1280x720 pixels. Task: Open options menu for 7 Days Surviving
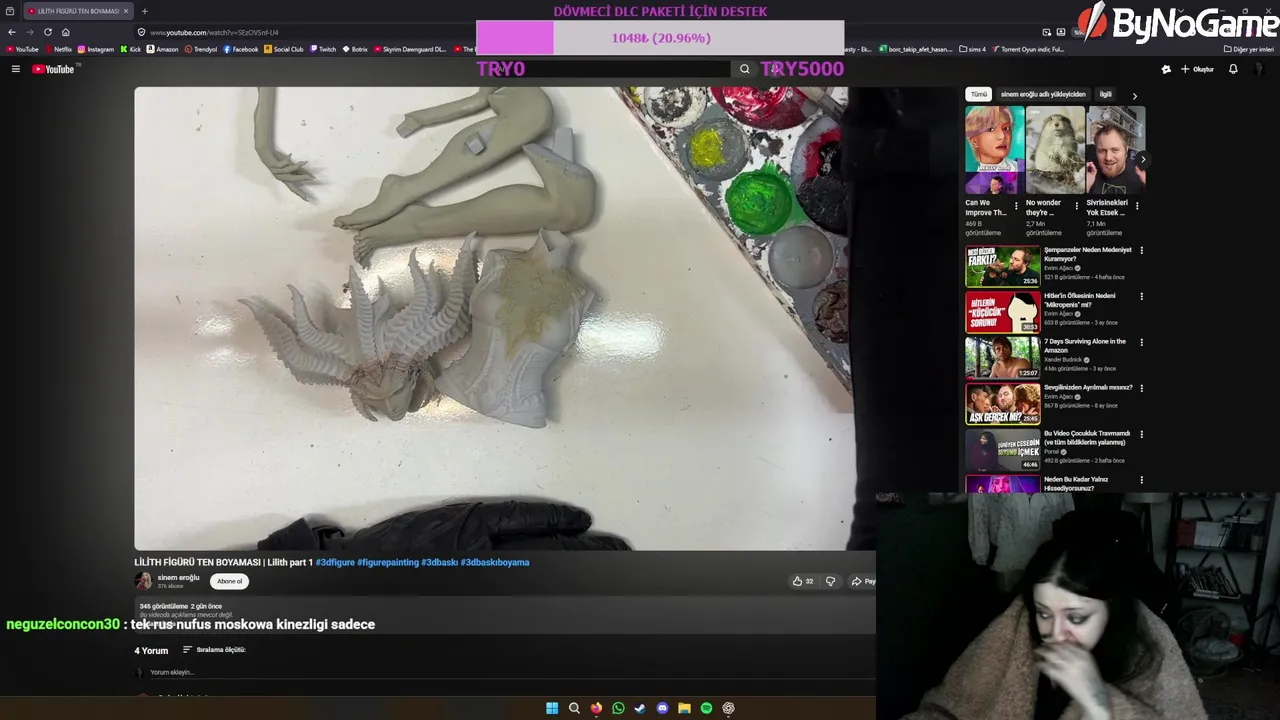[1141, 342]
